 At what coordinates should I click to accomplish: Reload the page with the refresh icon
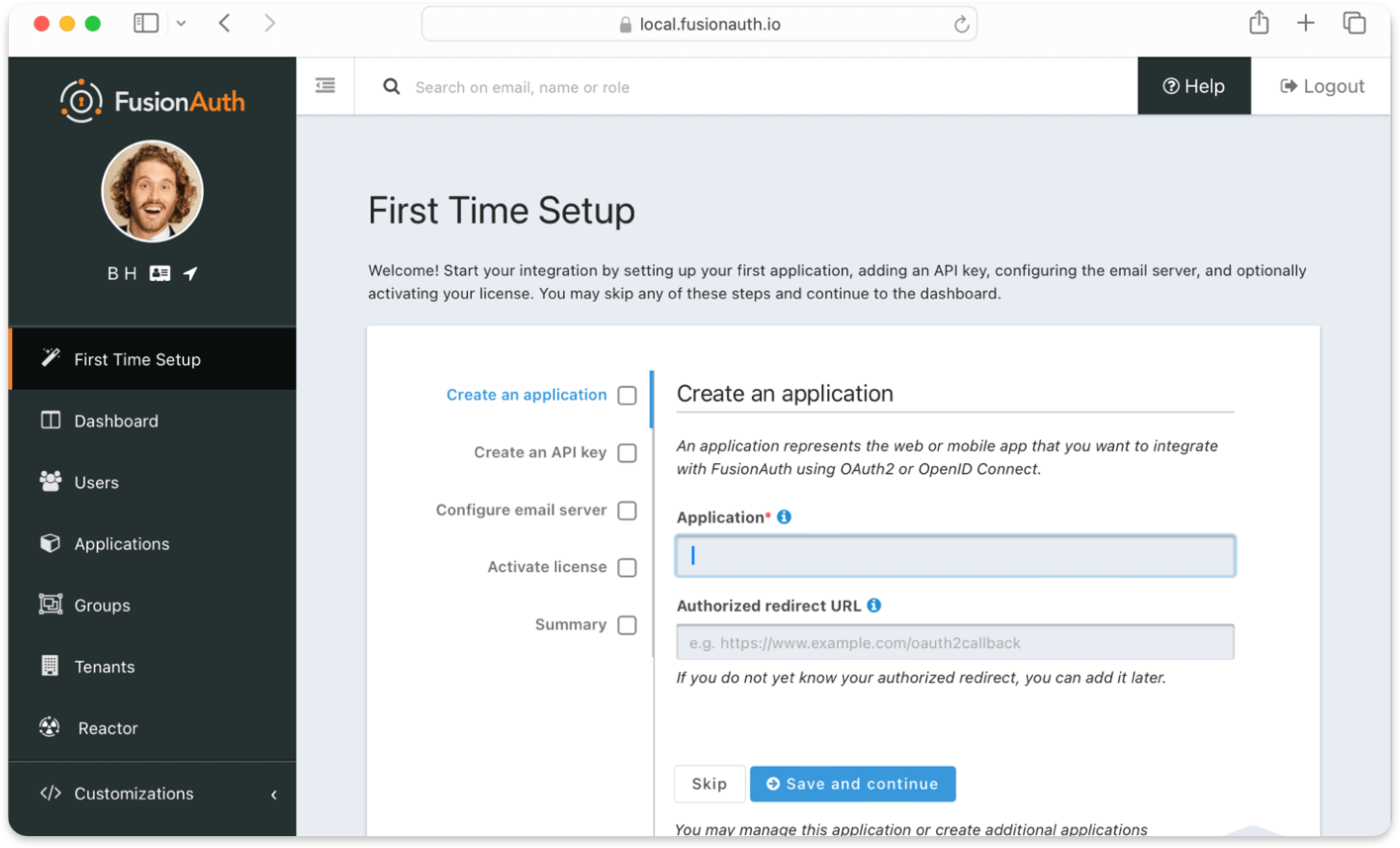[961, 25]
